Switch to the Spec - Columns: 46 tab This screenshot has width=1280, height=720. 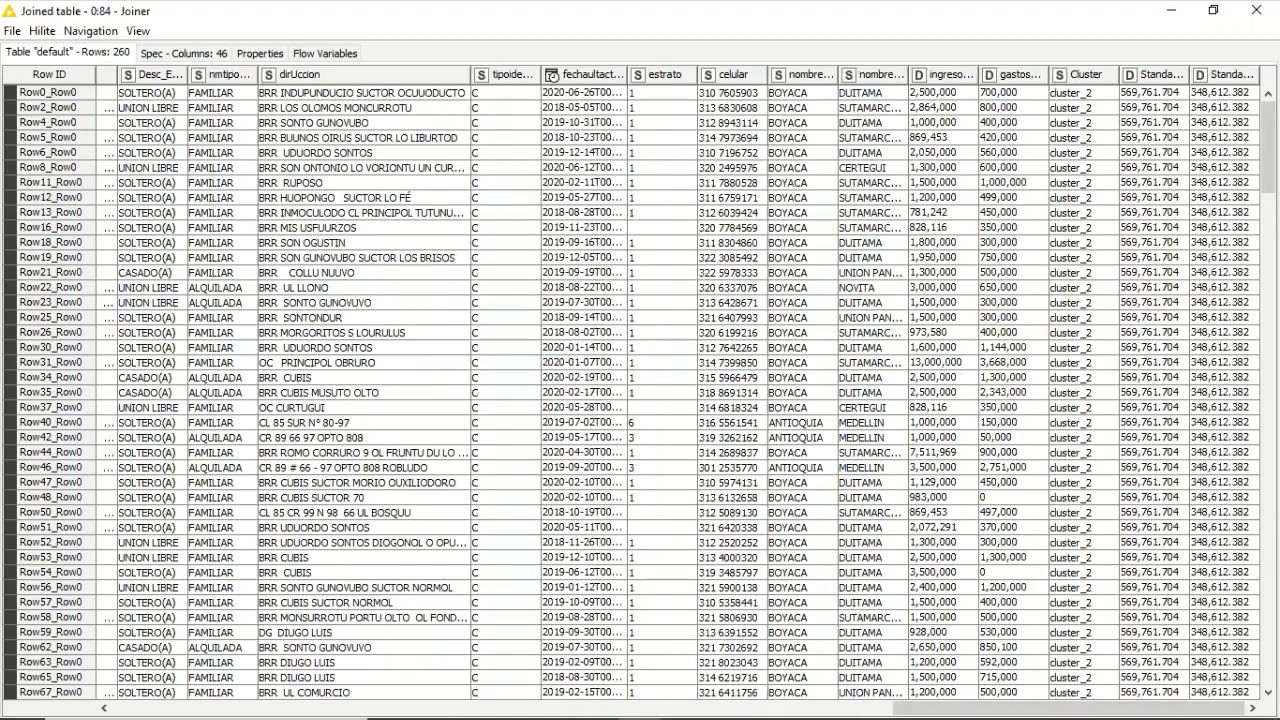184,54
